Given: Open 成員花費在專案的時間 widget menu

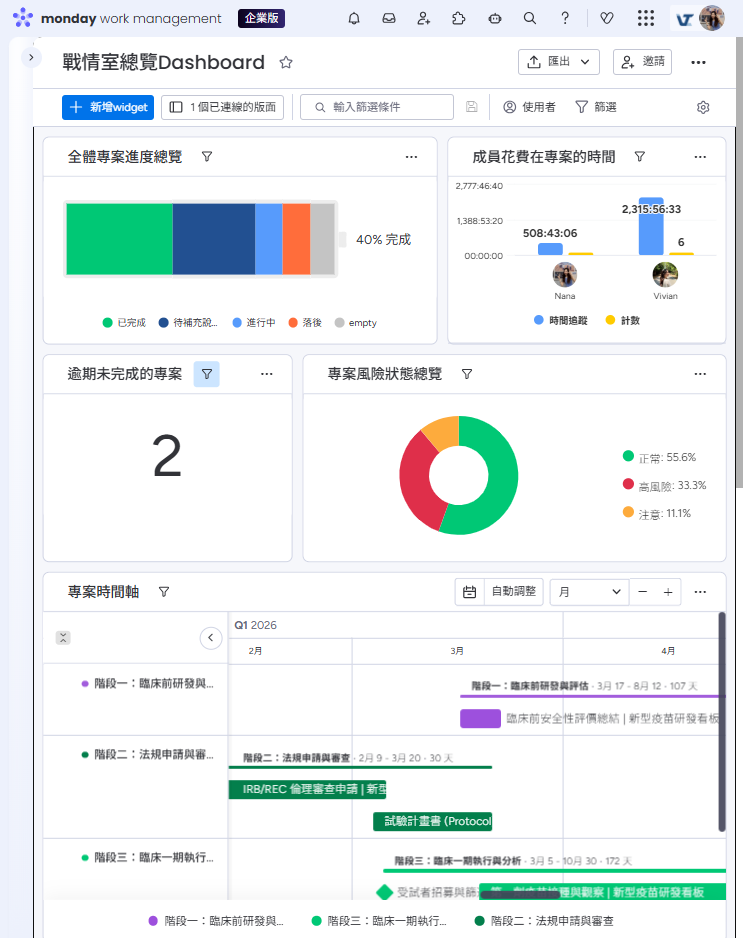Looking at the screenshot, I should pyautogui.click(x=700, y=157).
